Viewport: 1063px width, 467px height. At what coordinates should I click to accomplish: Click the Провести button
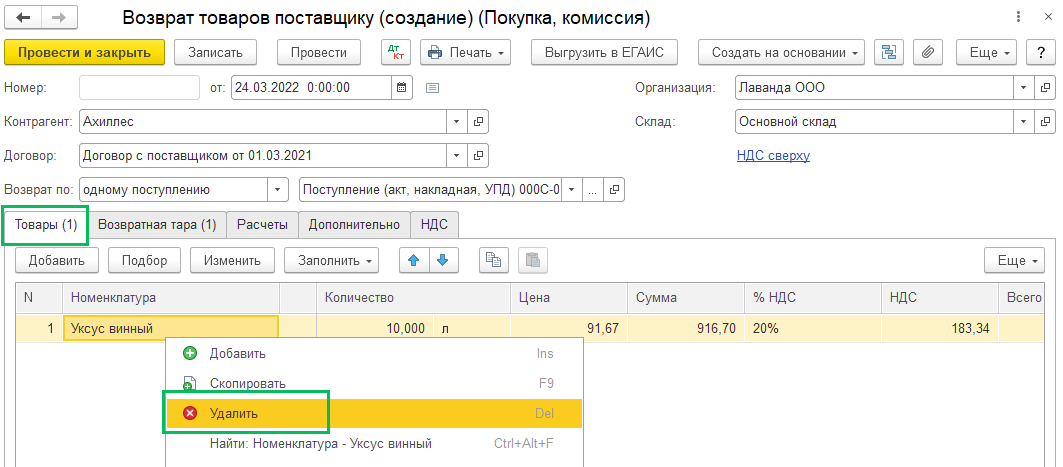pos(319,52)
